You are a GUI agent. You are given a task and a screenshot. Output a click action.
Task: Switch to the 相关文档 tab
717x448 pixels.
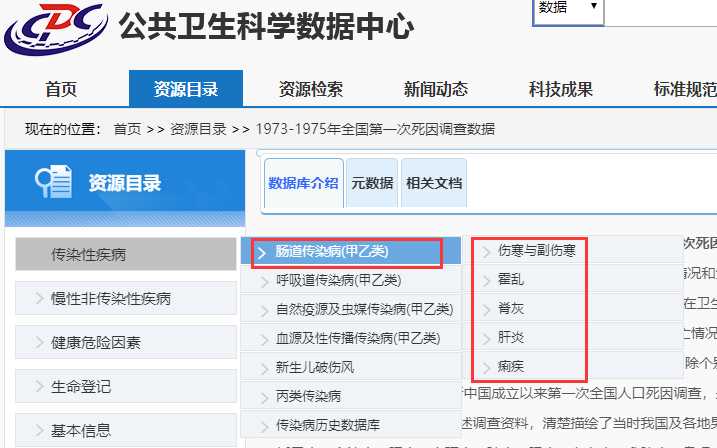(433, 183)
